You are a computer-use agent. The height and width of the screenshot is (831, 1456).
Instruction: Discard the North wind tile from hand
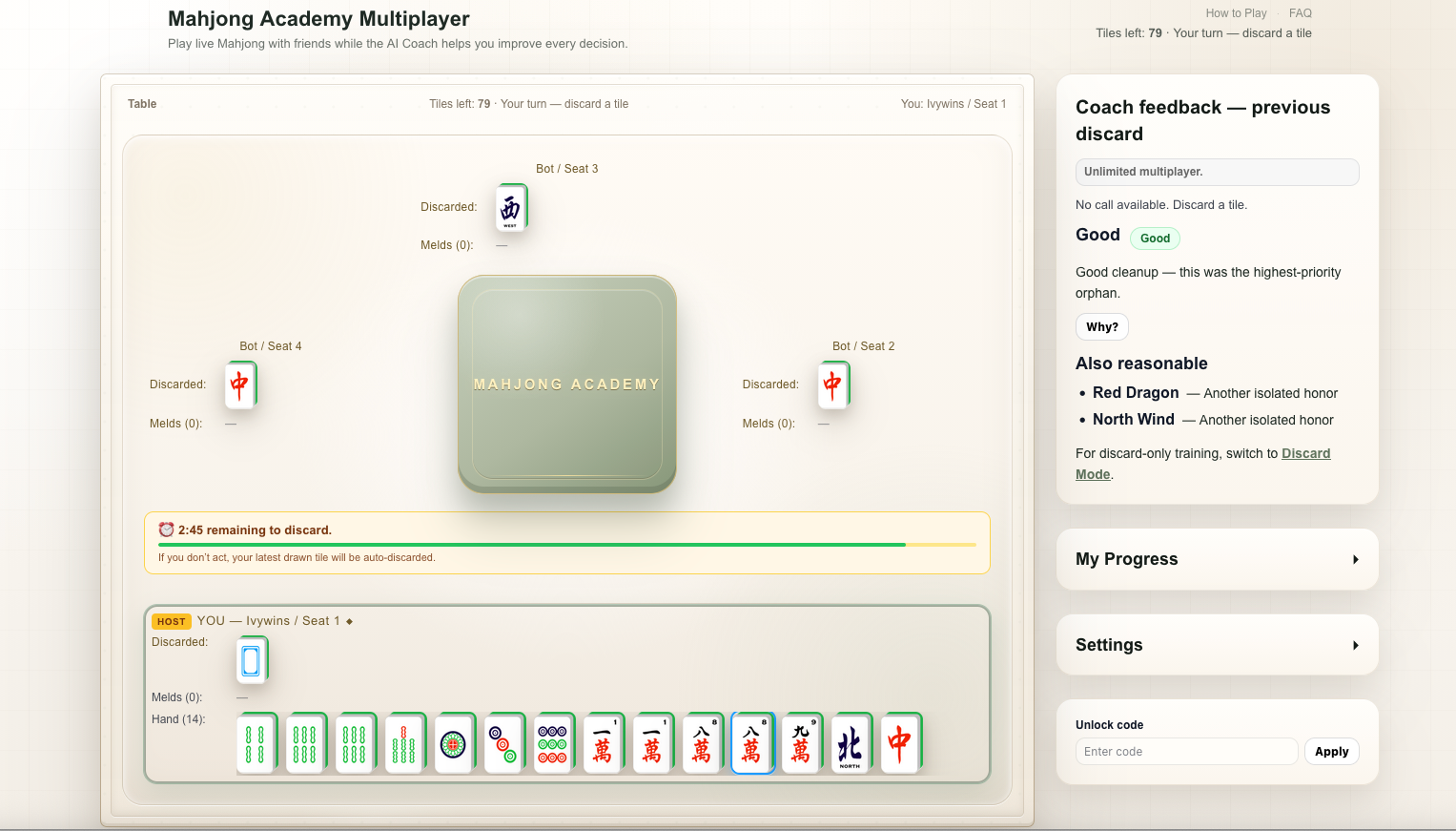tap(851, 743)
